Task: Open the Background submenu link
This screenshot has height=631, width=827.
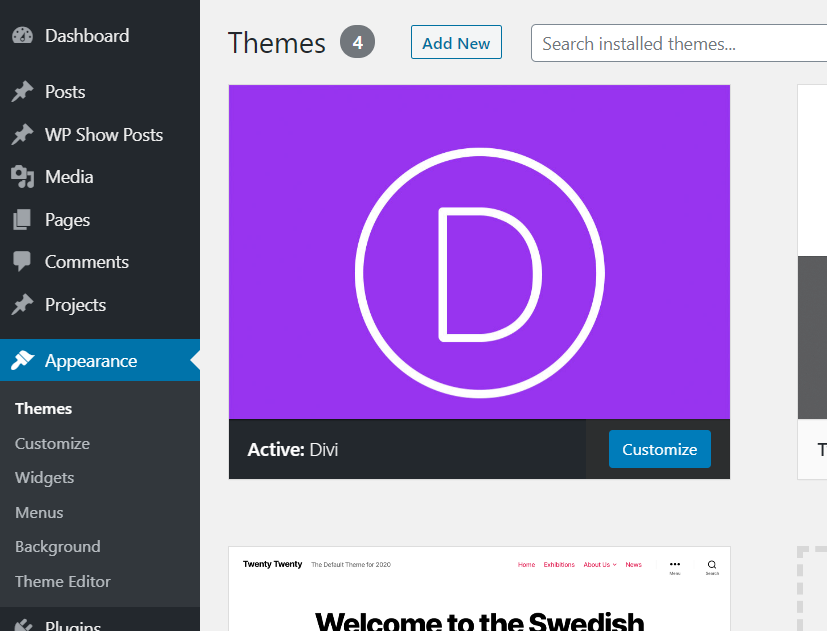Action: coord(57,547)
